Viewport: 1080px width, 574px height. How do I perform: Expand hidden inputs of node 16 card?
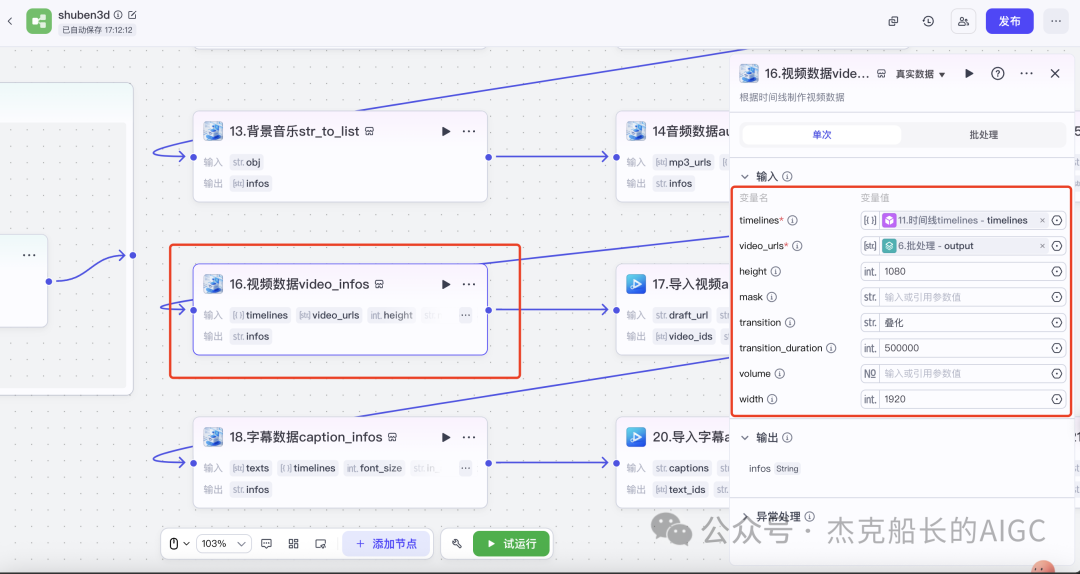[466, 315]
